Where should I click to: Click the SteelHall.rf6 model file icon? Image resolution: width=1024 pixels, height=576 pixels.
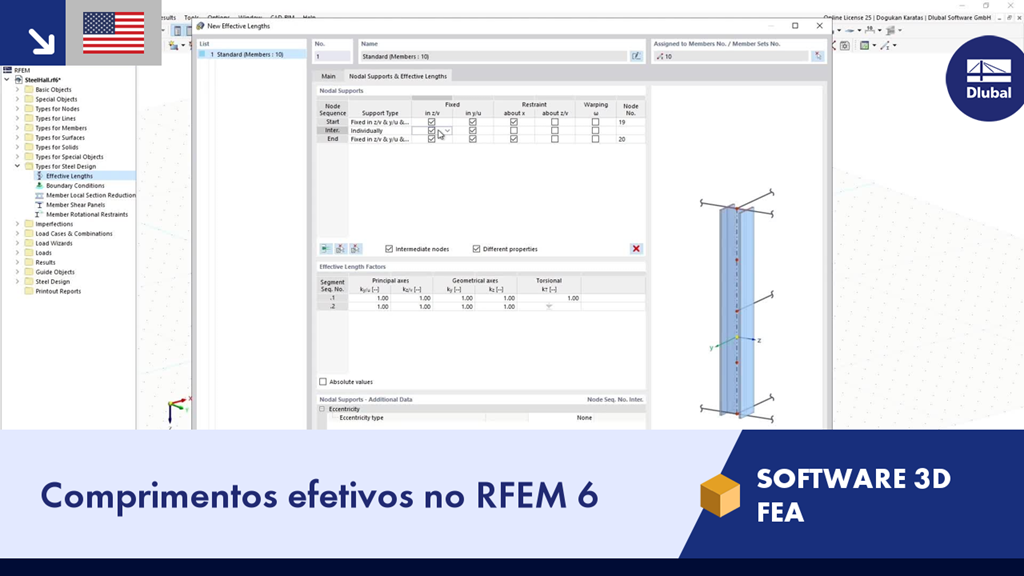[x=18, y=80]
